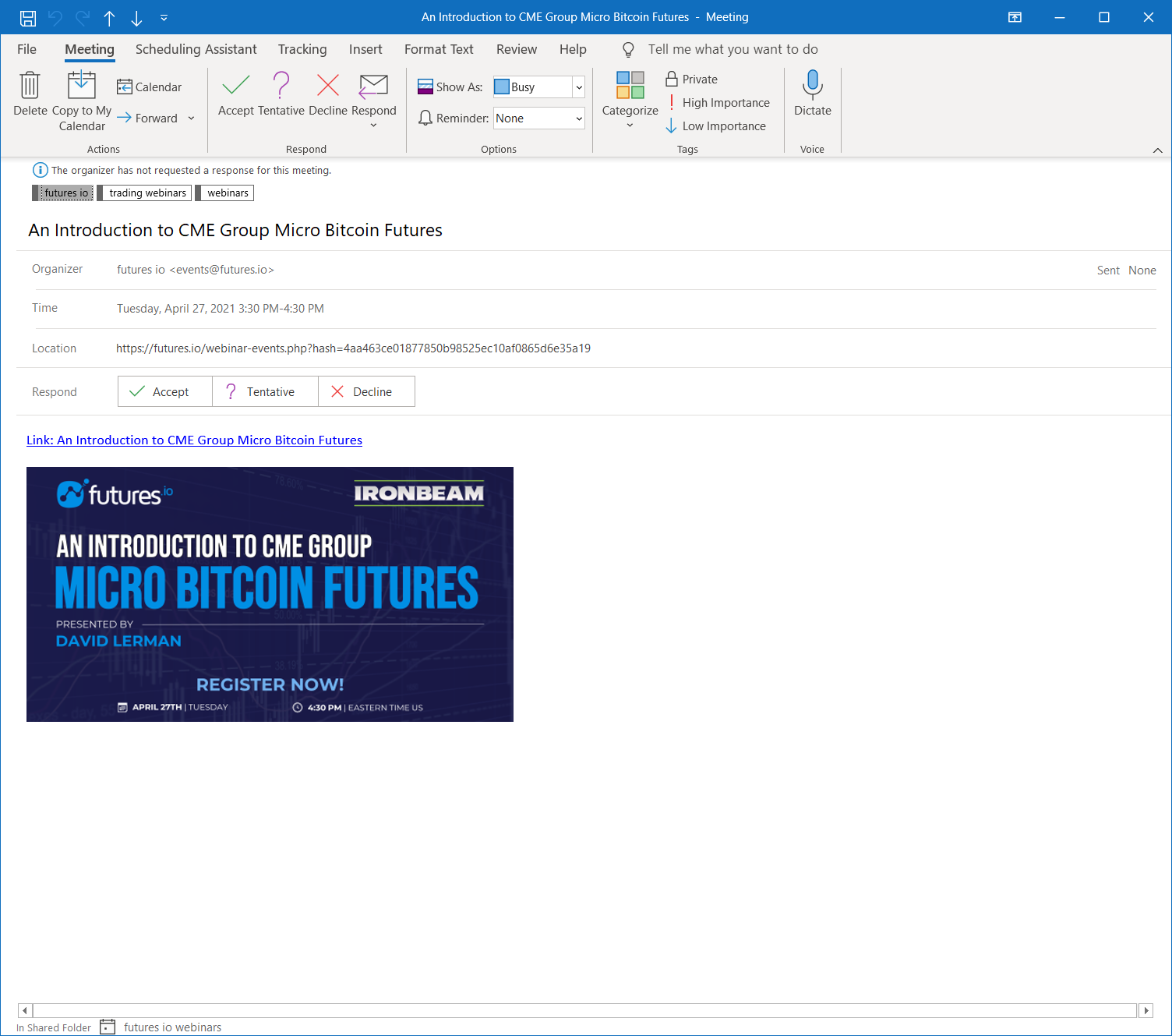Screen dimensions: 1172x1036
Task: Open Ribbon Display Options icon
Action: (x=1015, y=17)
